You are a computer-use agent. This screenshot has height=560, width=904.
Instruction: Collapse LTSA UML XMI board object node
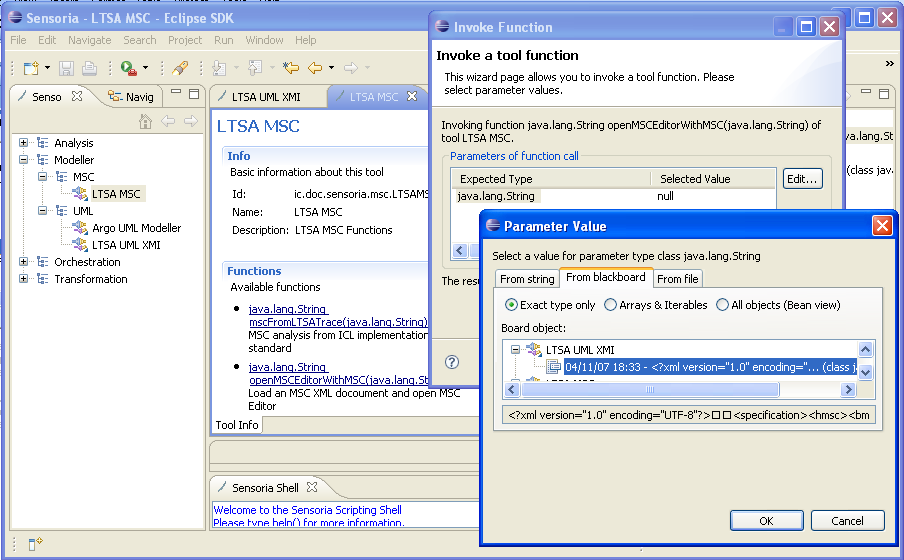(515, 349)
